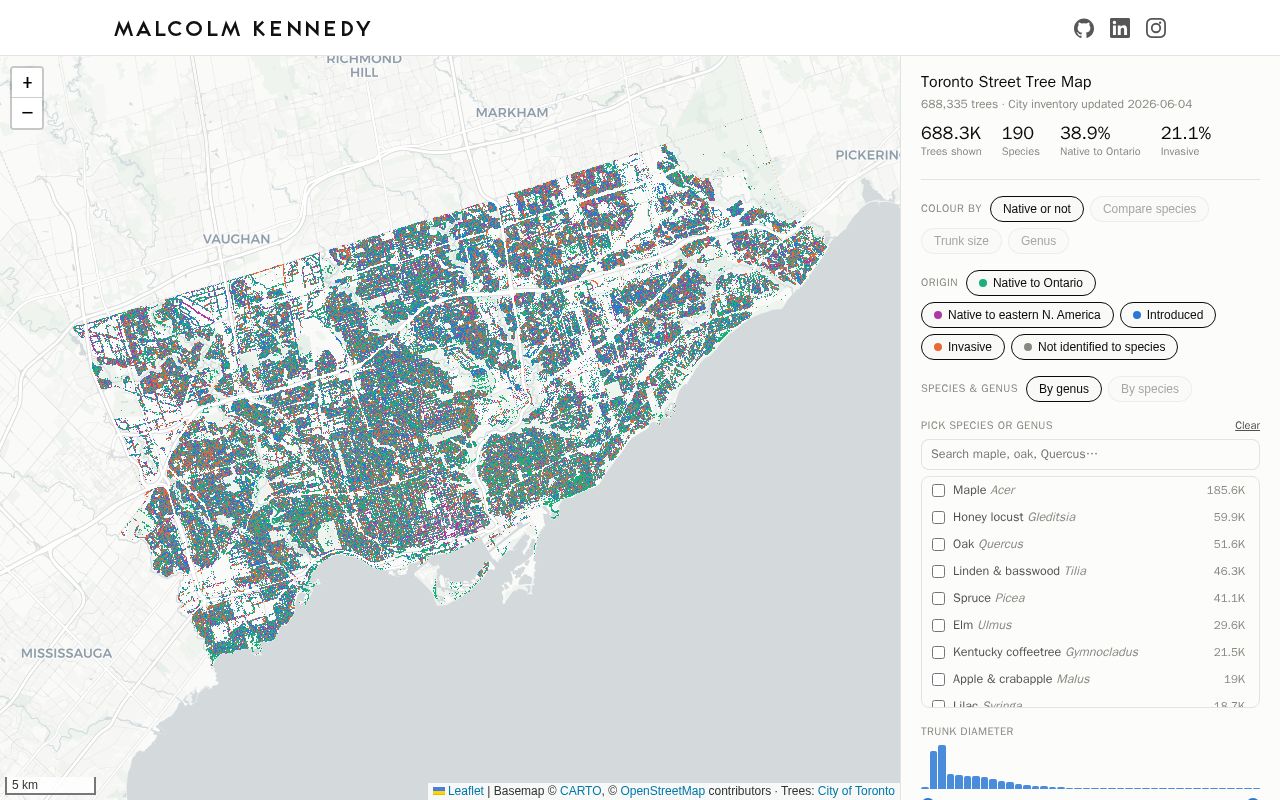Check the Linden & basswood Tilia checkbox
Viewport: 1280px width, 800px height.
938,571
